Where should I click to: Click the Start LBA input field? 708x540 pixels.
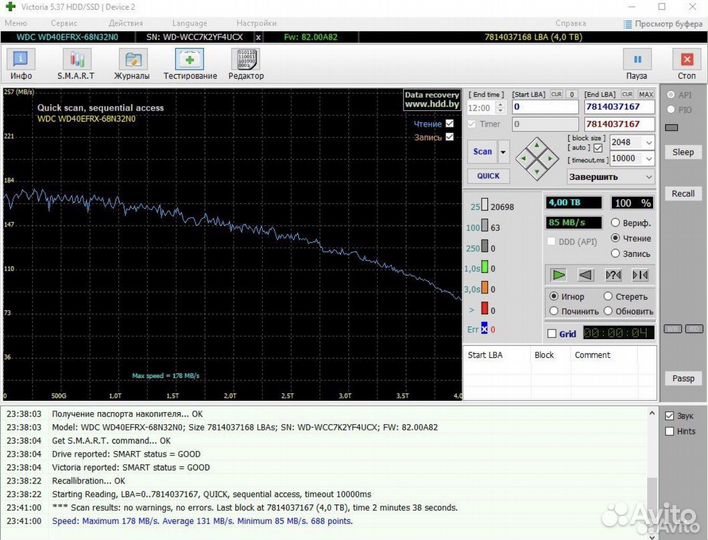click(x=544, y=107)
